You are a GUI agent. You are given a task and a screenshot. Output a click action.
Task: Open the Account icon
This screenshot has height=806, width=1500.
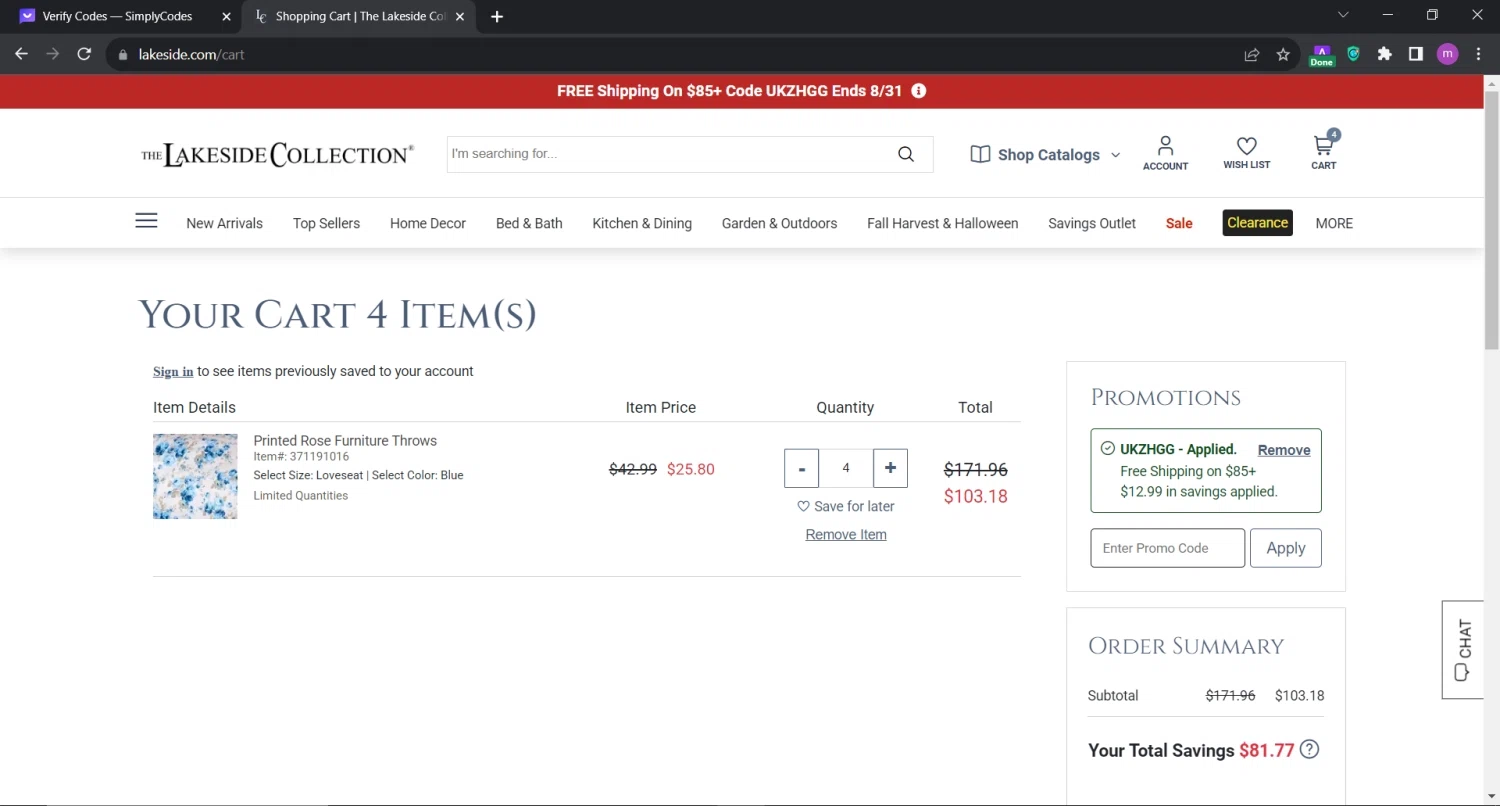click(1165, 153)
